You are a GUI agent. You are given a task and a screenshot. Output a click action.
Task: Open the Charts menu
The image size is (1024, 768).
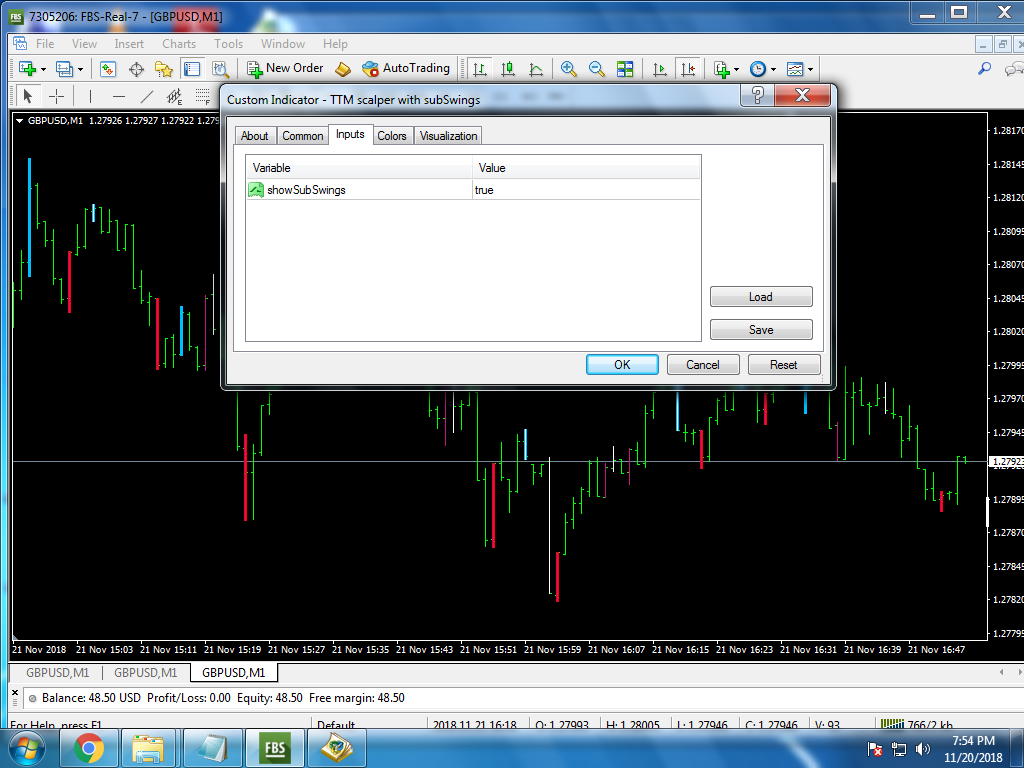pyautogui.click(x=179, y=44)
